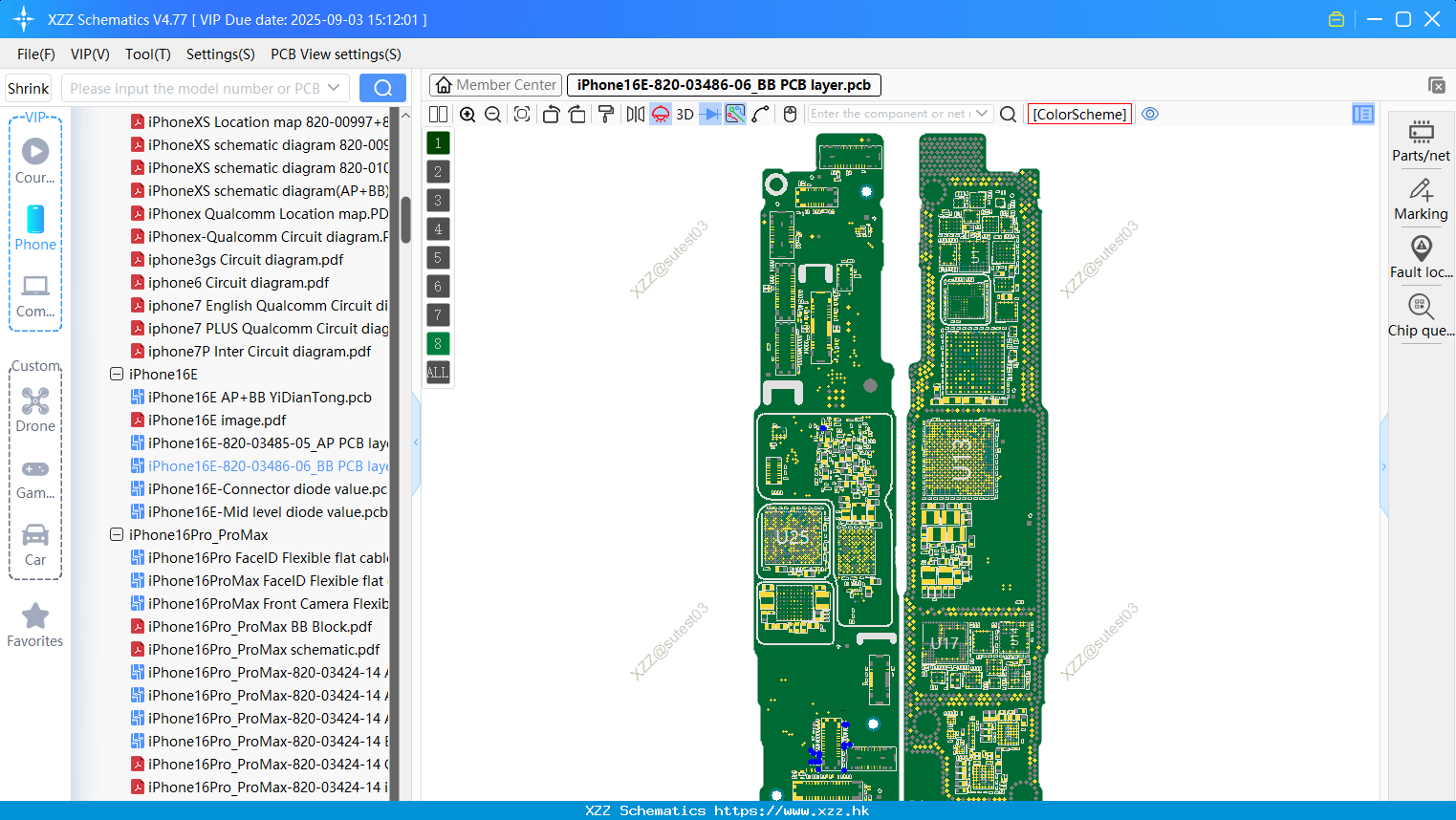The image size is (1456, 820).
Task: Toggle the split view layout icon
Action: coord(438,115)
